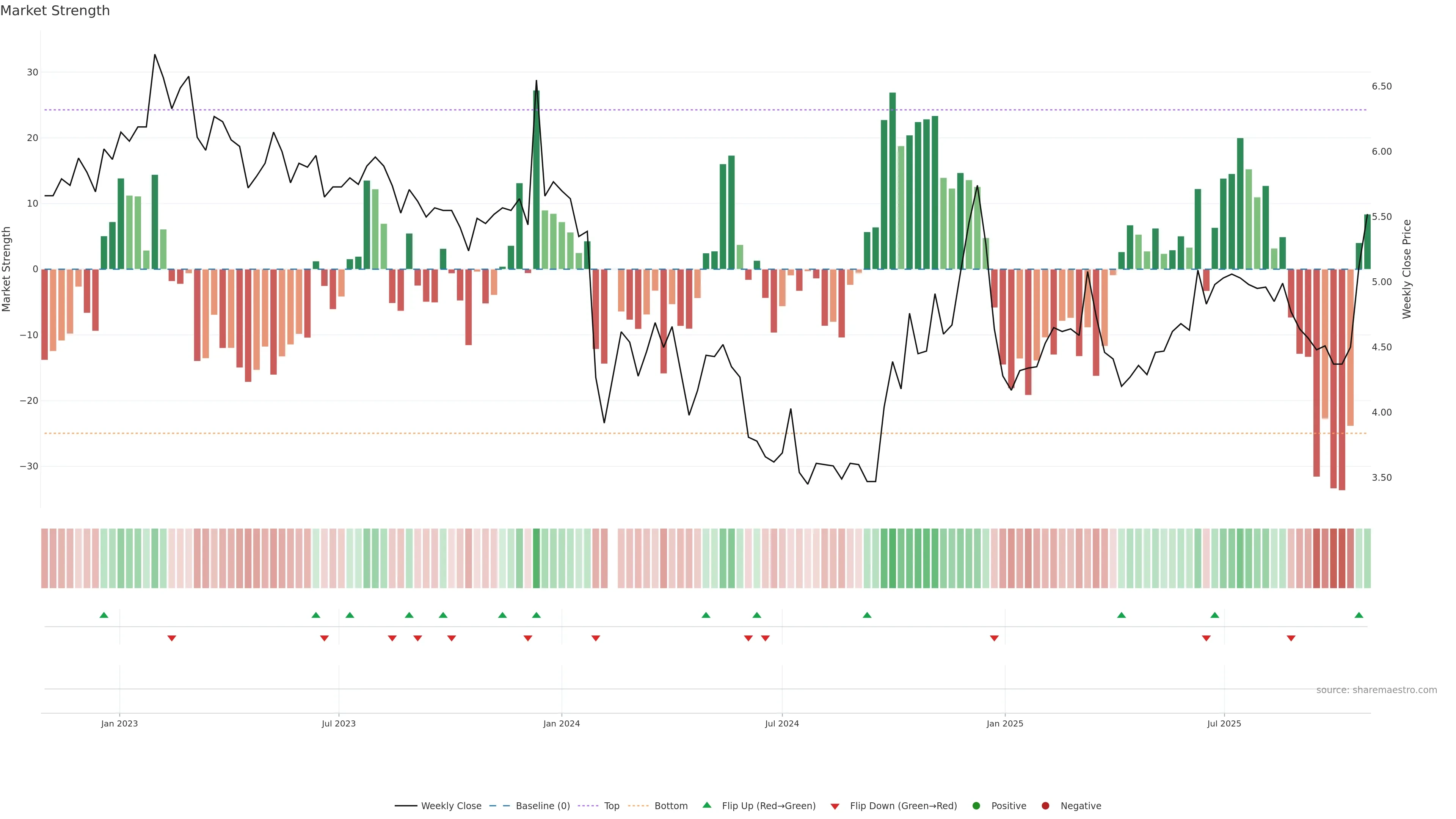Screen dimensions: 1456x819
Task: Click the Market Strength chart title
Action: [55, 11]
